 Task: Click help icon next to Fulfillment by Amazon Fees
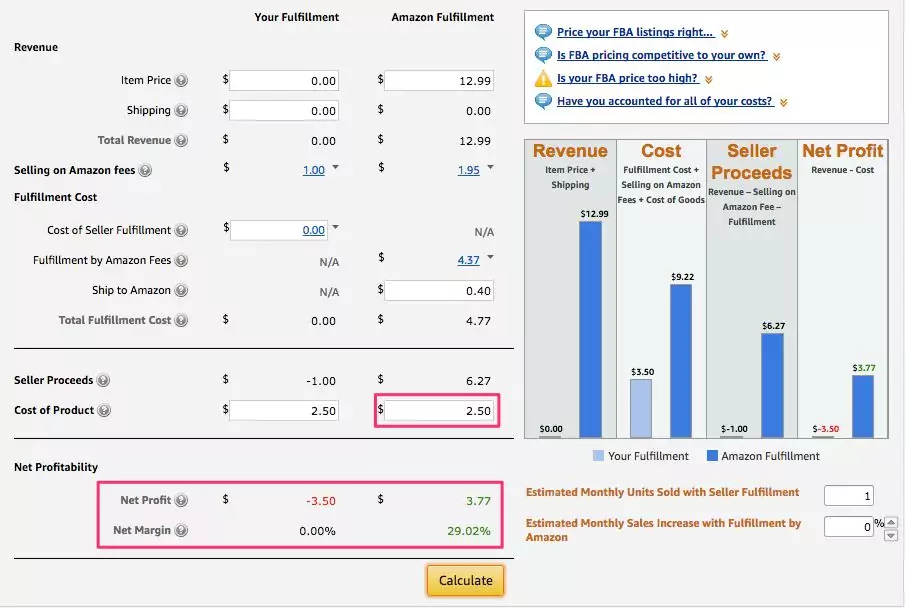pos(181,261)
